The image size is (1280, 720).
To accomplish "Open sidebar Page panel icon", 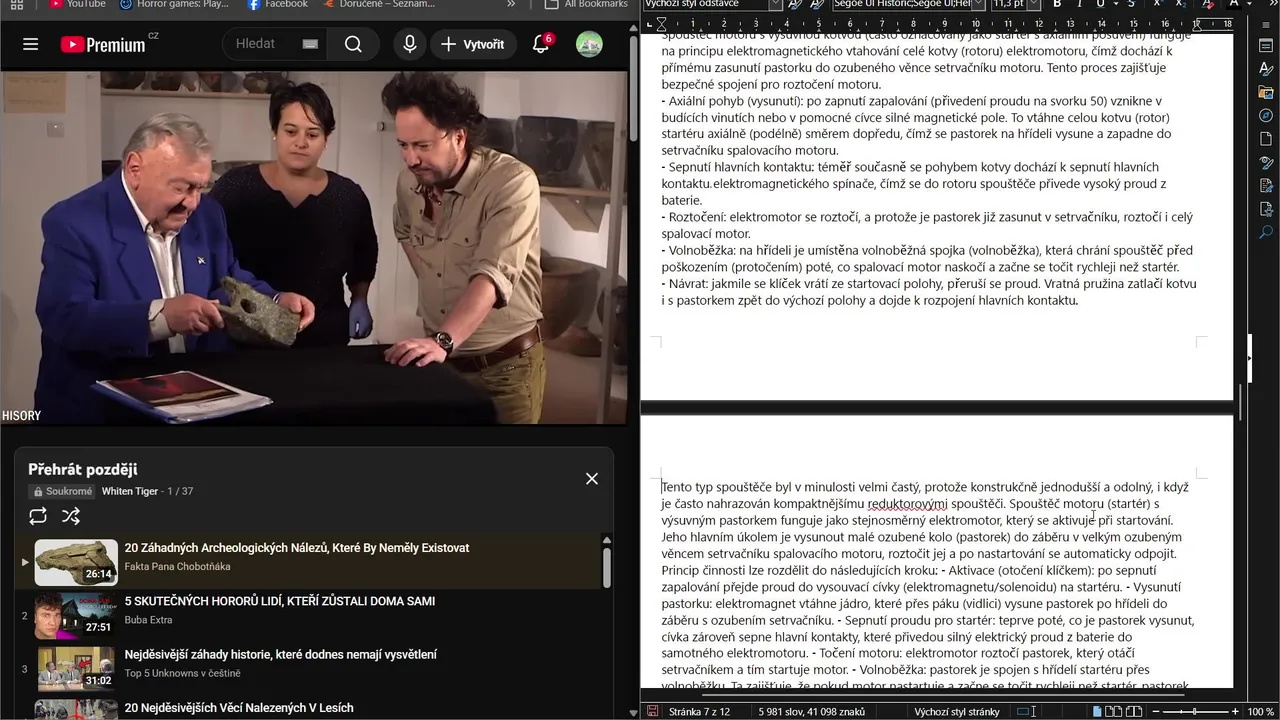I will click(1266, 139).
